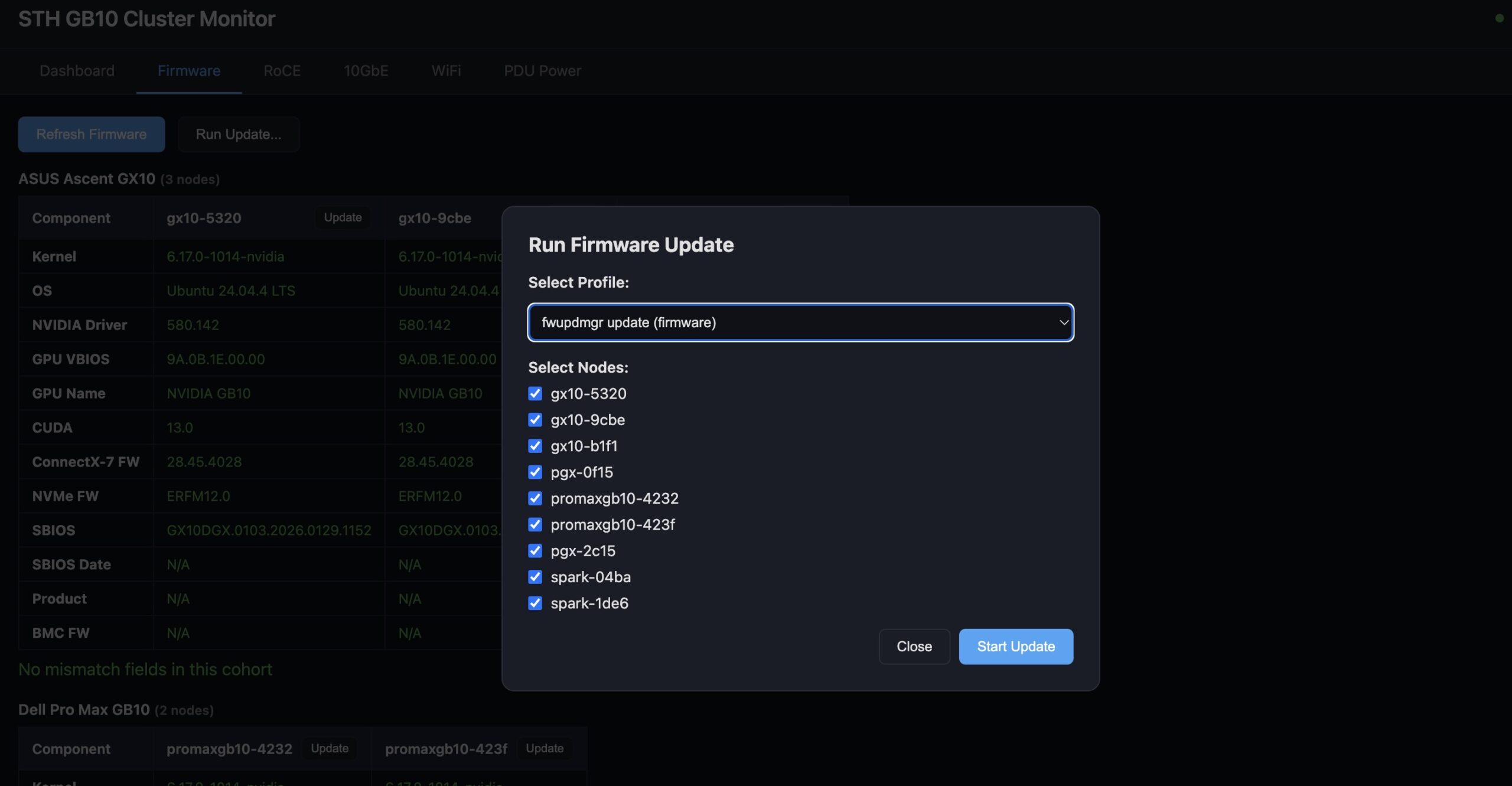Click Update for gx10-5320 column

(343, 217)
